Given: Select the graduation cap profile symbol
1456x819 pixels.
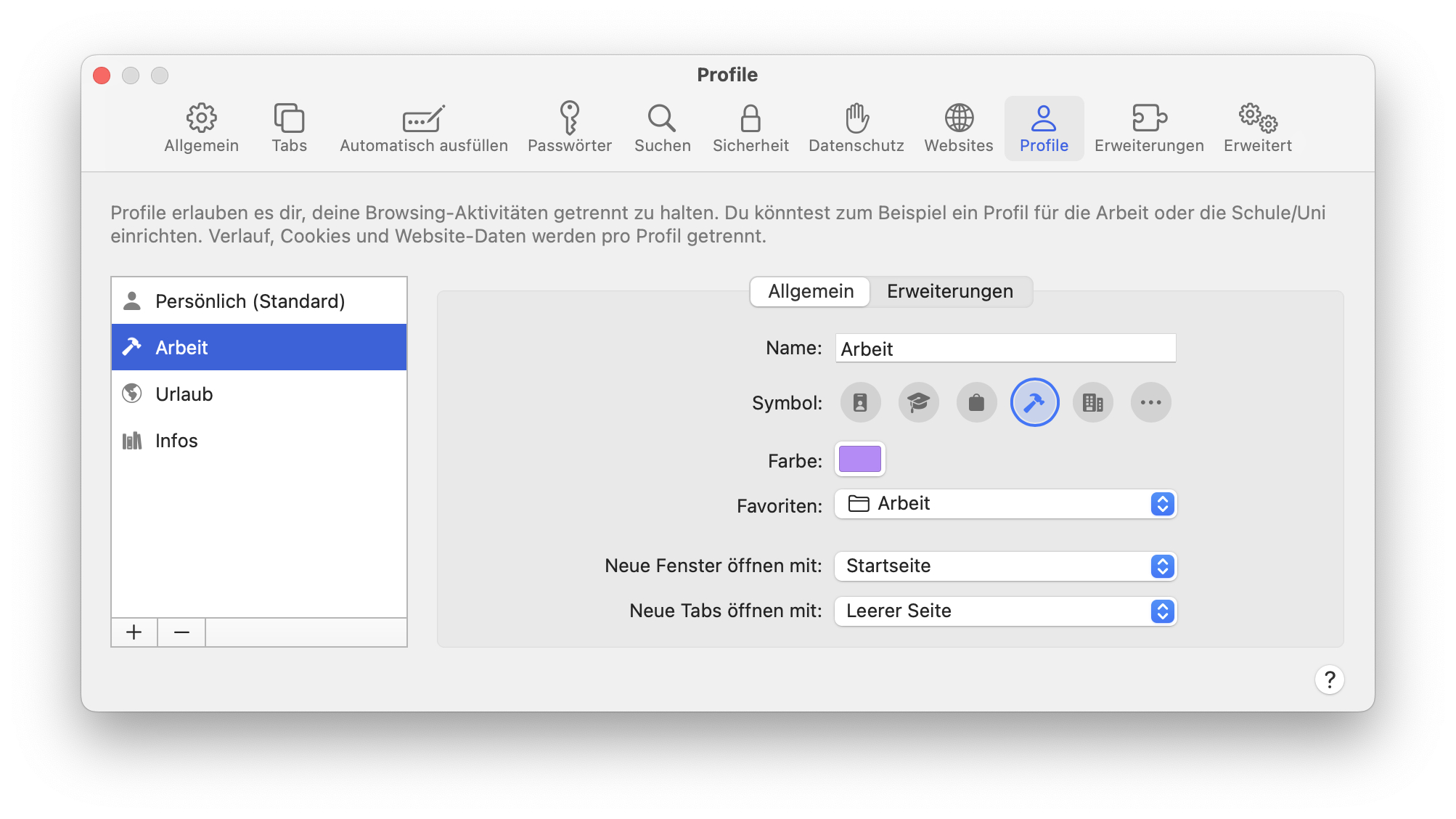Looking at the screenshot, I should (918, 402).
